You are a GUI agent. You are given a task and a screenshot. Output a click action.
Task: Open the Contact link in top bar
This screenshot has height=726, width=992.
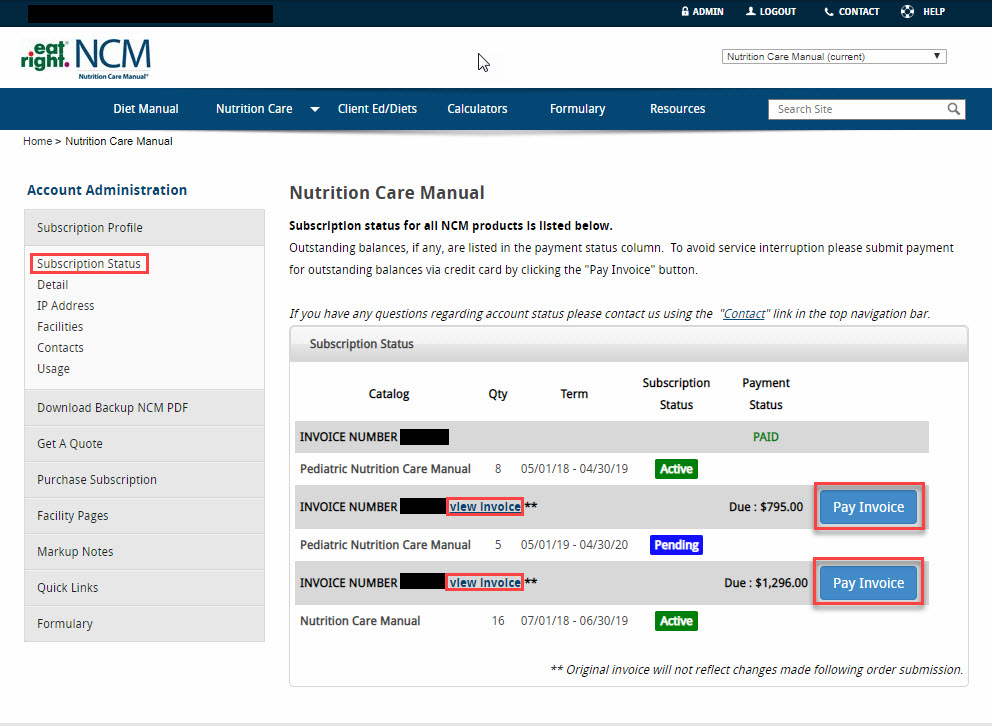tap(852, 11)
